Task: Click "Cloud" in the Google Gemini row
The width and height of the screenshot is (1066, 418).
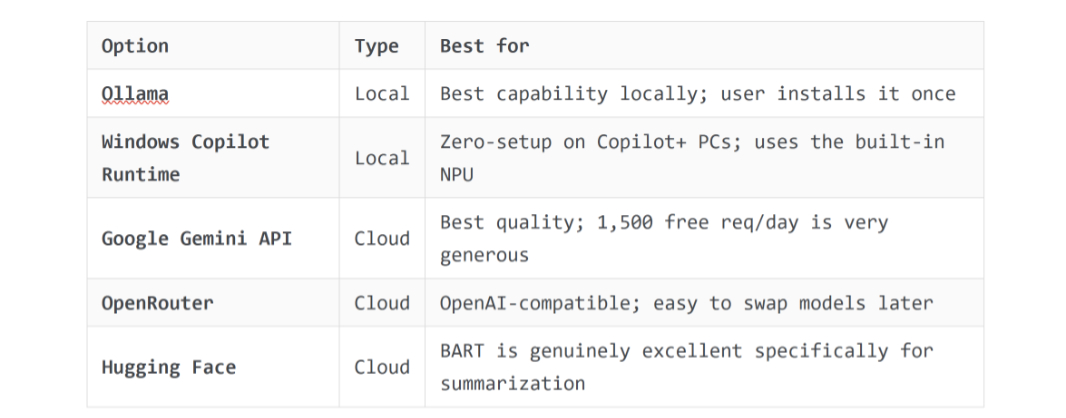Action: 382,239
